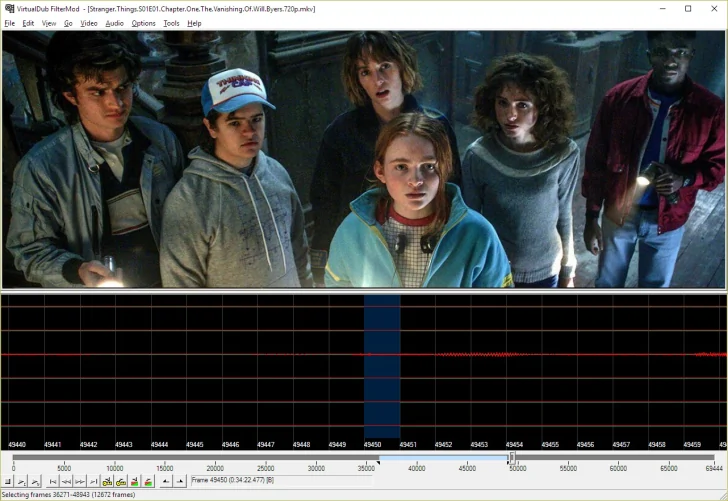Open the Video menu
This screenshot has width=728, height=501.
[x=89, y=23]
